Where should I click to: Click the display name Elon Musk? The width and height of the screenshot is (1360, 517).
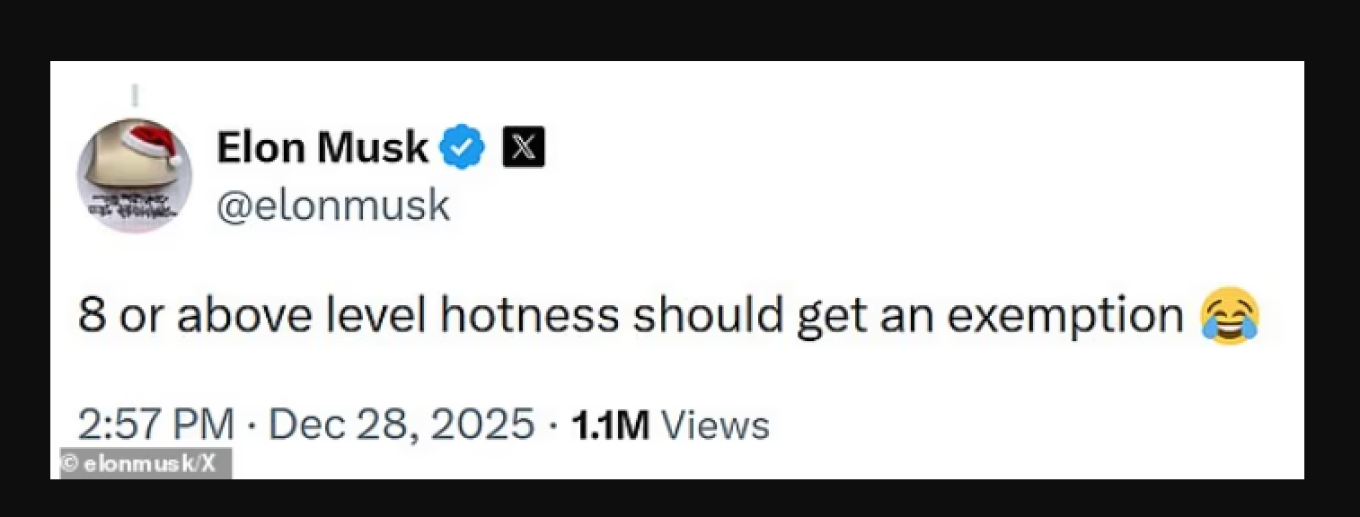coord(322,148)
